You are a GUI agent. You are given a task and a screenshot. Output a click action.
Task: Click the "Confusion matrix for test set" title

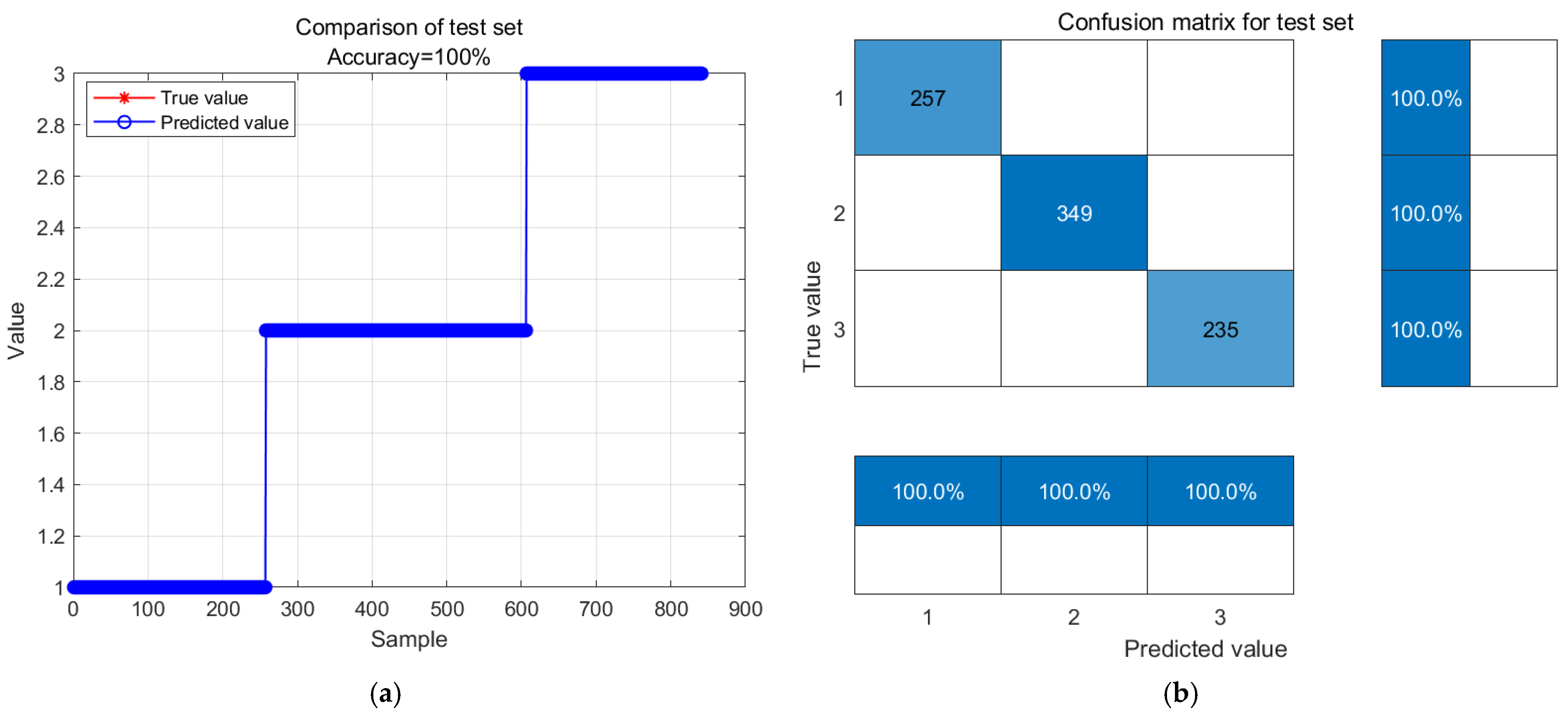[1204, 23]
